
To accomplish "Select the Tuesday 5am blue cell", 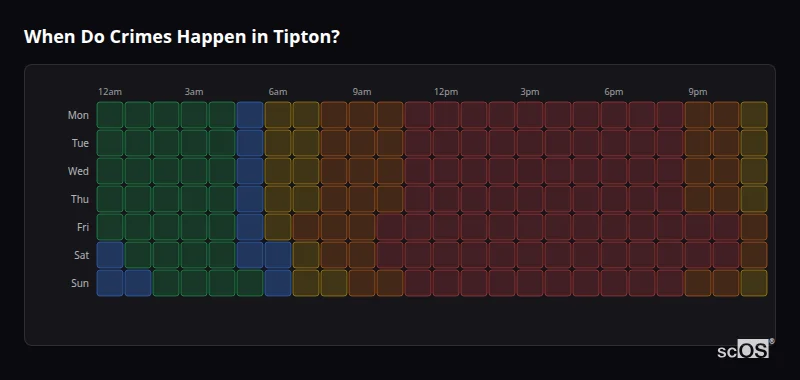I will click(x=250, y=143).
